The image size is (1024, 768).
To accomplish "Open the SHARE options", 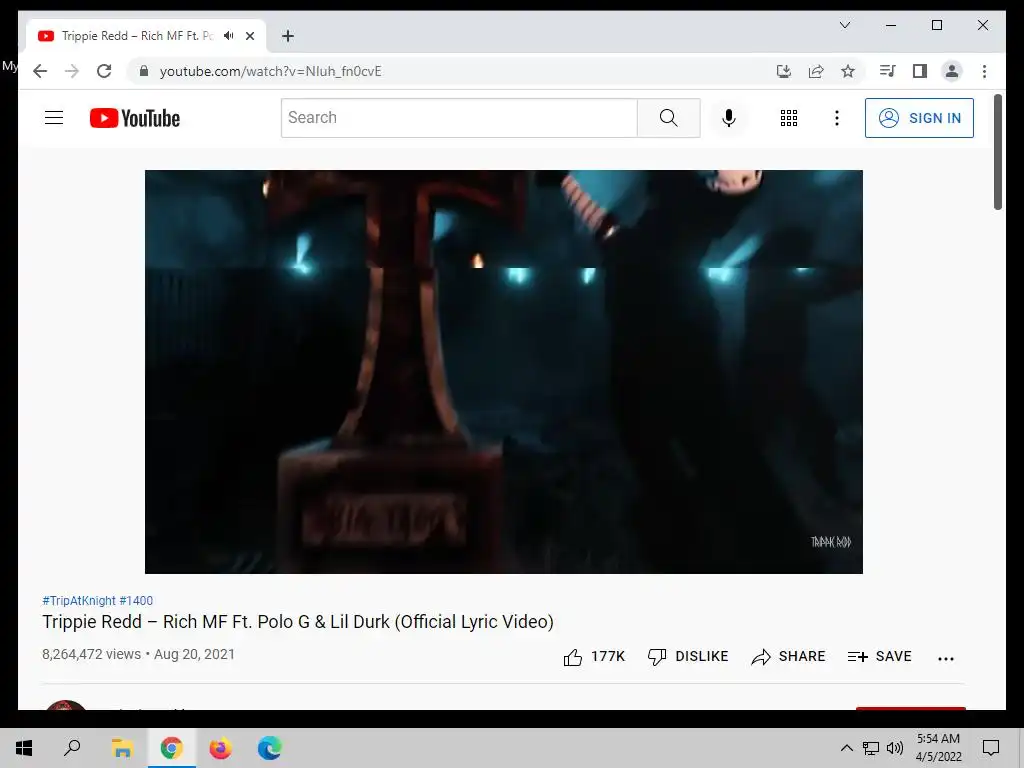I will pyautogui.click(x=788, y=656).
